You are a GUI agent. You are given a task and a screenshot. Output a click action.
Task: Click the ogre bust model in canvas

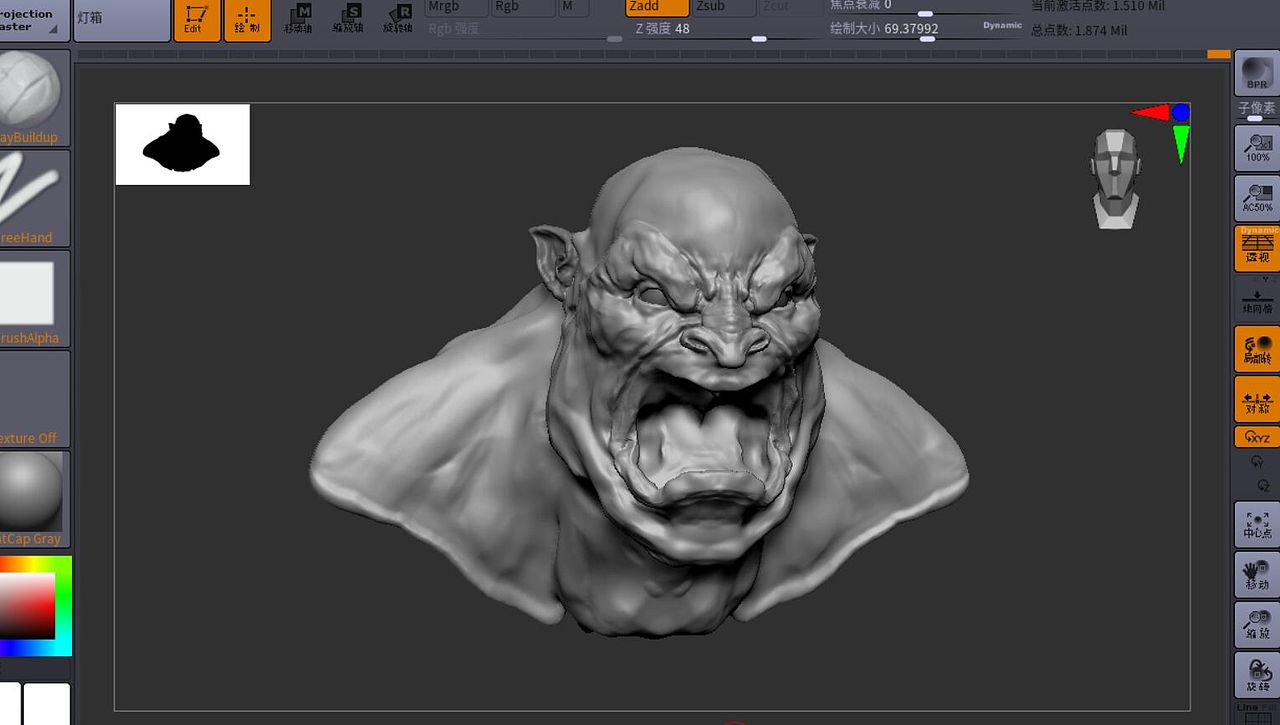click(x=640, y=392)
